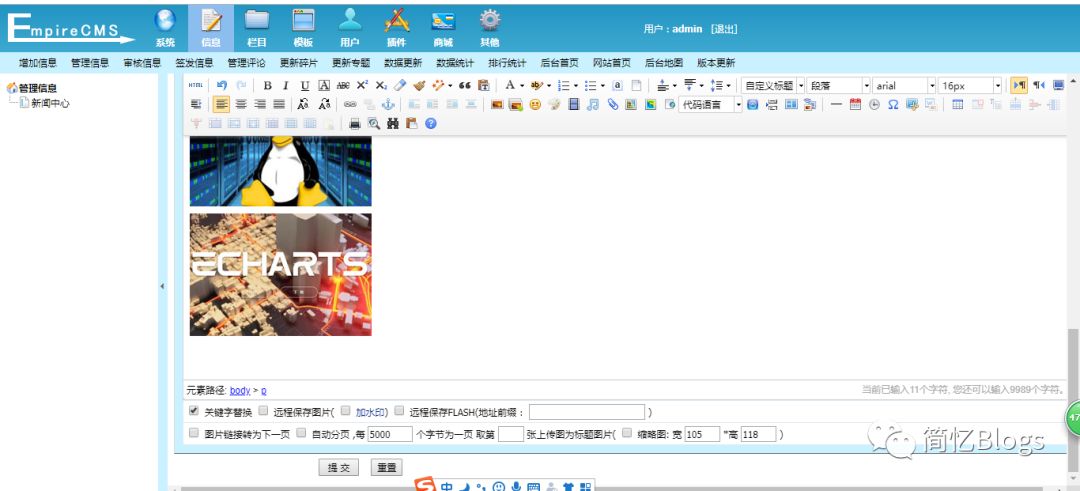The height and width of the screenshot is (491, 1080).
Task: Insert a hyperlink with the link icon
Action: (x=350, y=104)
